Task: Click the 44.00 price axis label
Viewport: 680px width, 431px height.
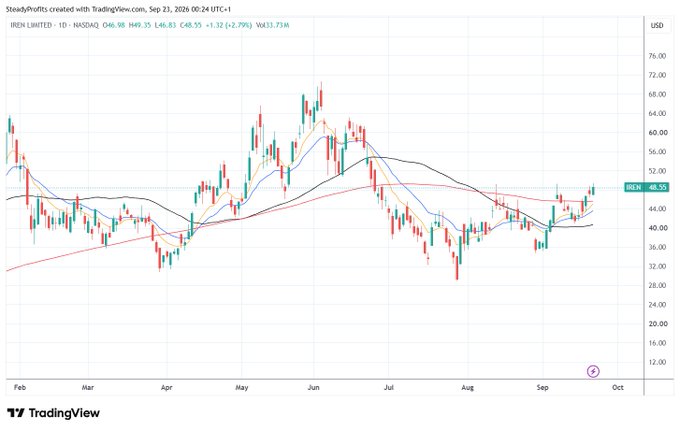Action: (x=657, y=209)
